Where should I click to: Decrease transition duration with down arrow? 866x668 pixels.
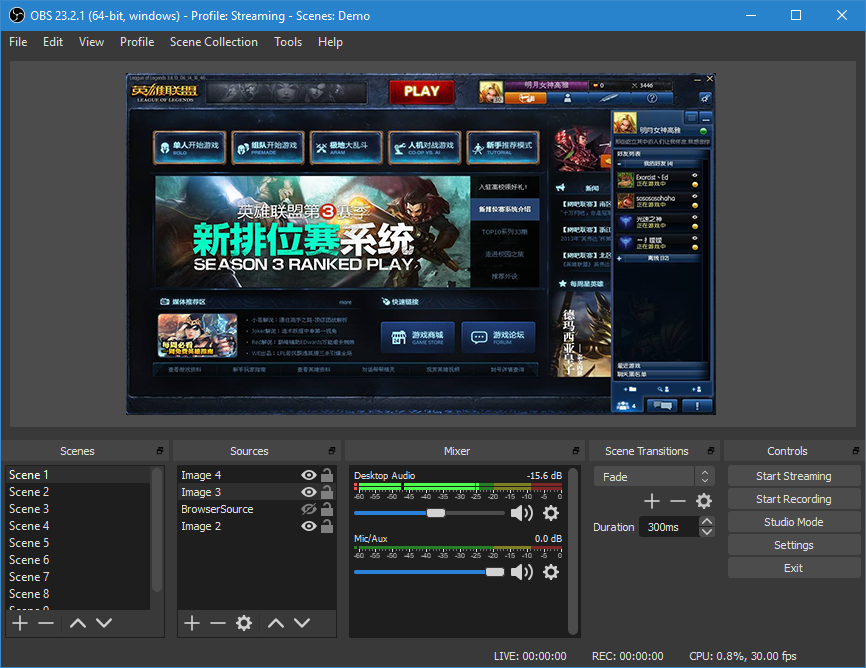[x=706, y=532]
